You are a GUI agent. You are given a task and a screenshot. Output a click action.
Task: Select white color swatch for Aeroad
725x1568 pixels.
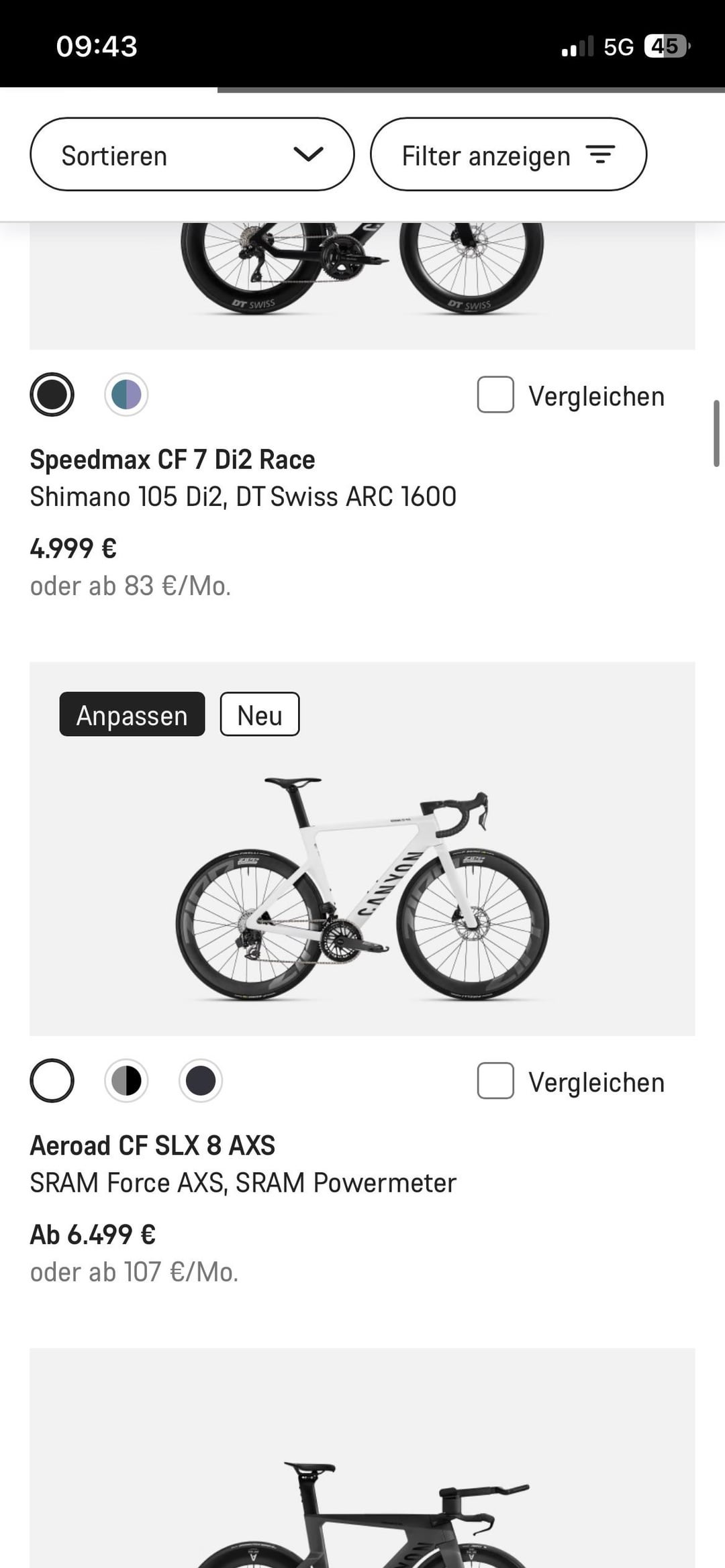pyautogui.click(x=52, y=1081)
